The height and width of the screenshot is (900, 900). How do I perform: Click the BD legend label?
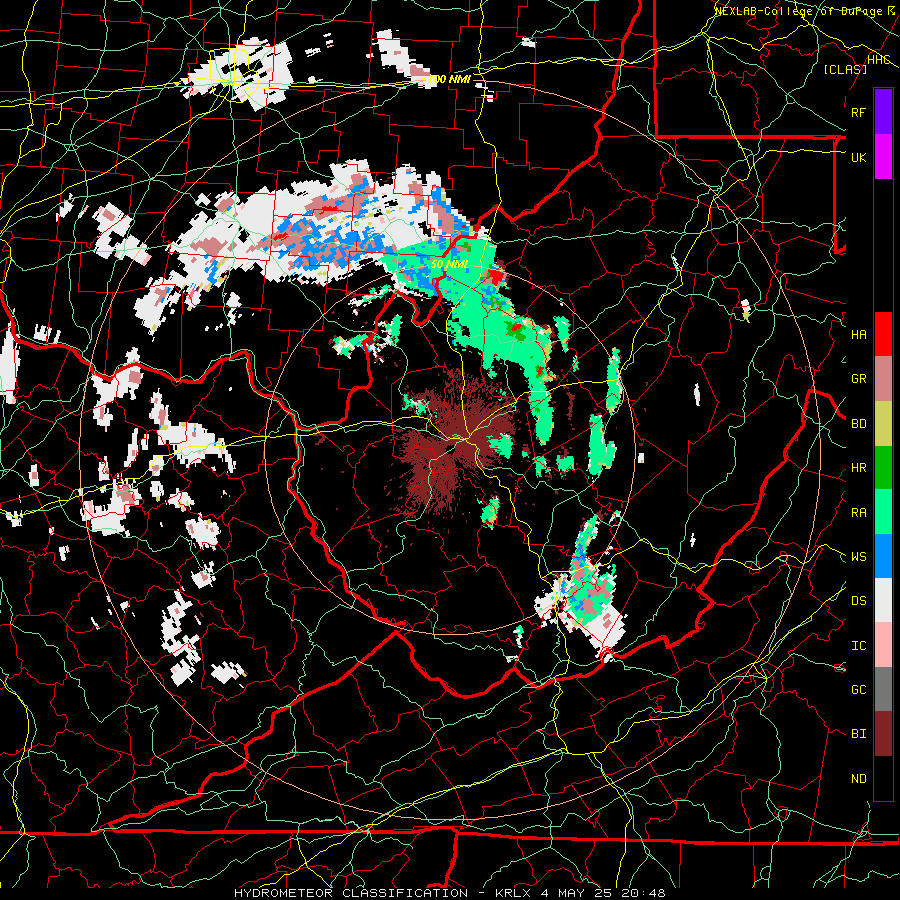[x=859, y=424]
